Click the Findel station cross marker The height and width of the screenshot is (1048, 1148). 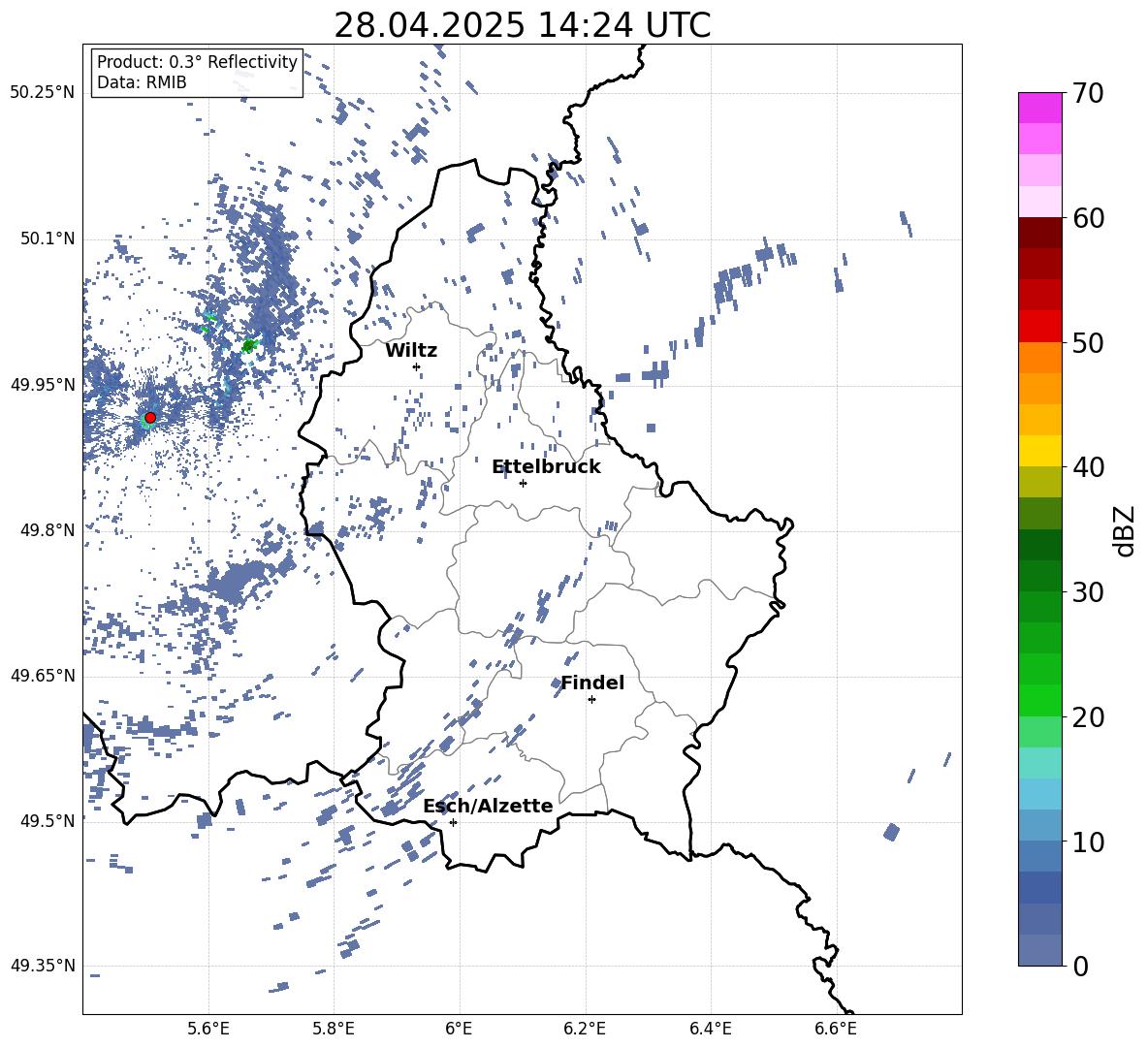[x=591, y=699]
